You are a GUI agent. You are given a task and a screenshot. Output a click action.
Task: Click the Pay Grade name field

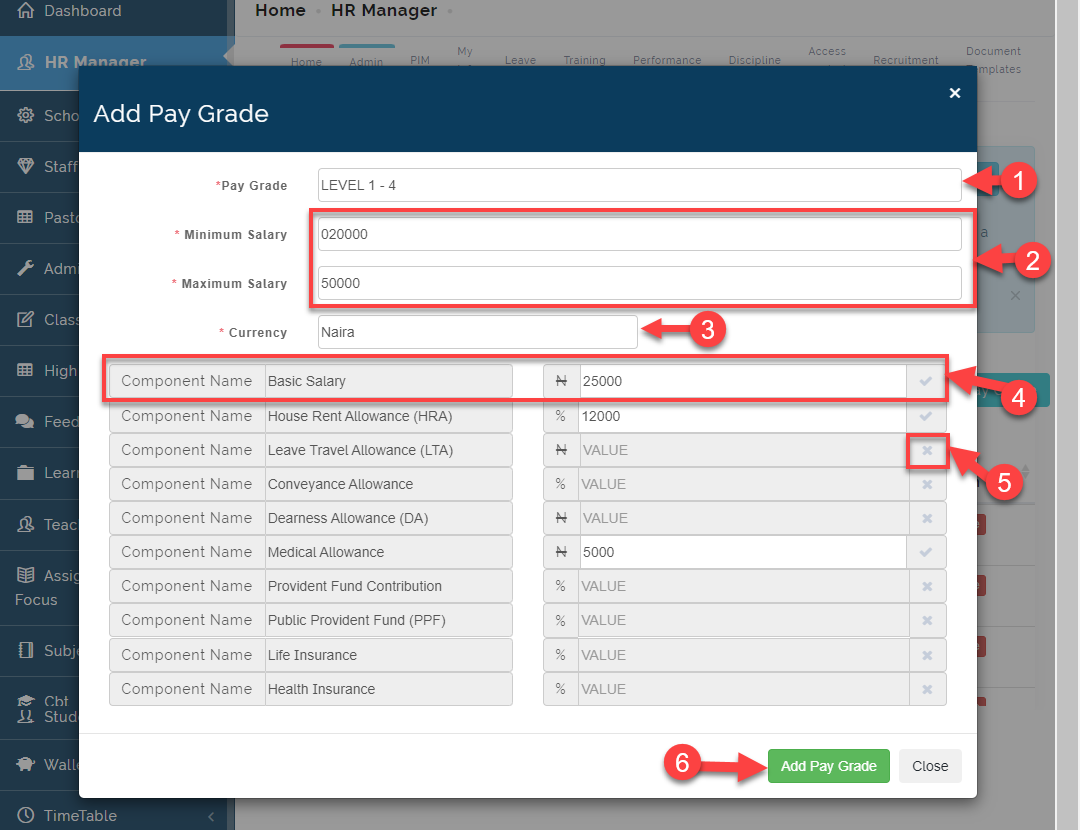point(640,185)
